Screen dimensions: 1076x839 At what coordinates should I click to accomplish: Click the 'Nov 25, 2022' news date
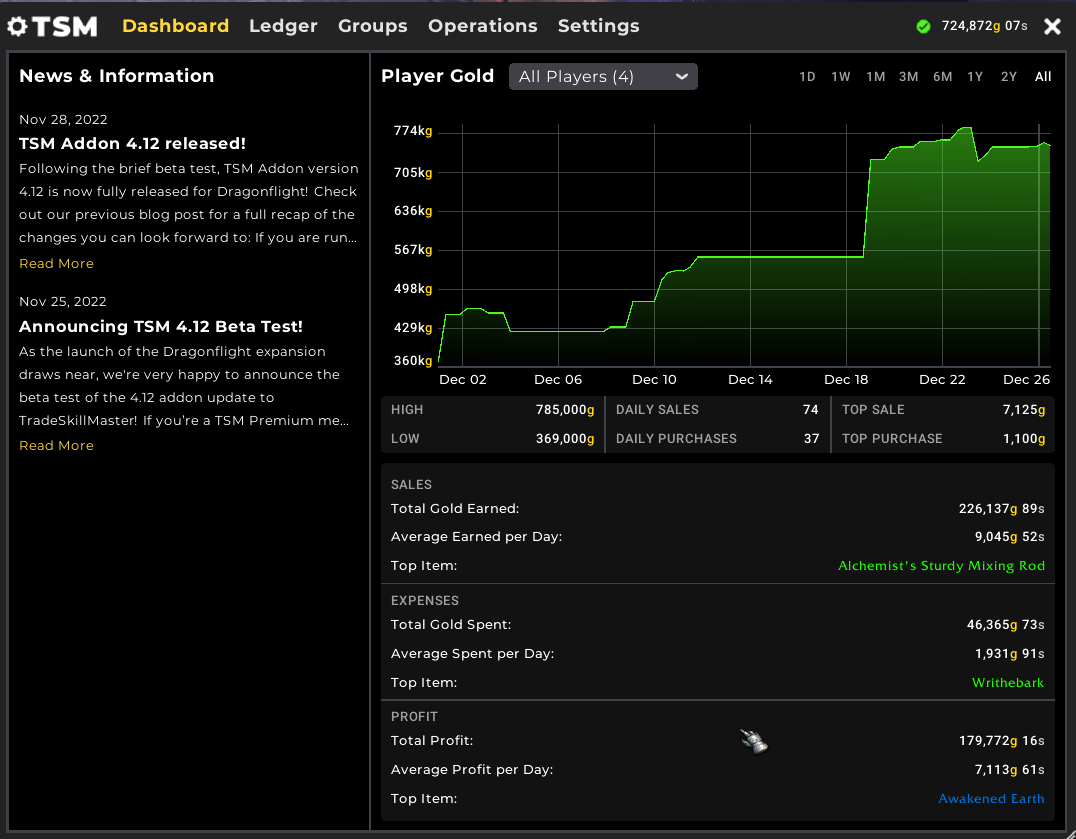click(63, 302)
